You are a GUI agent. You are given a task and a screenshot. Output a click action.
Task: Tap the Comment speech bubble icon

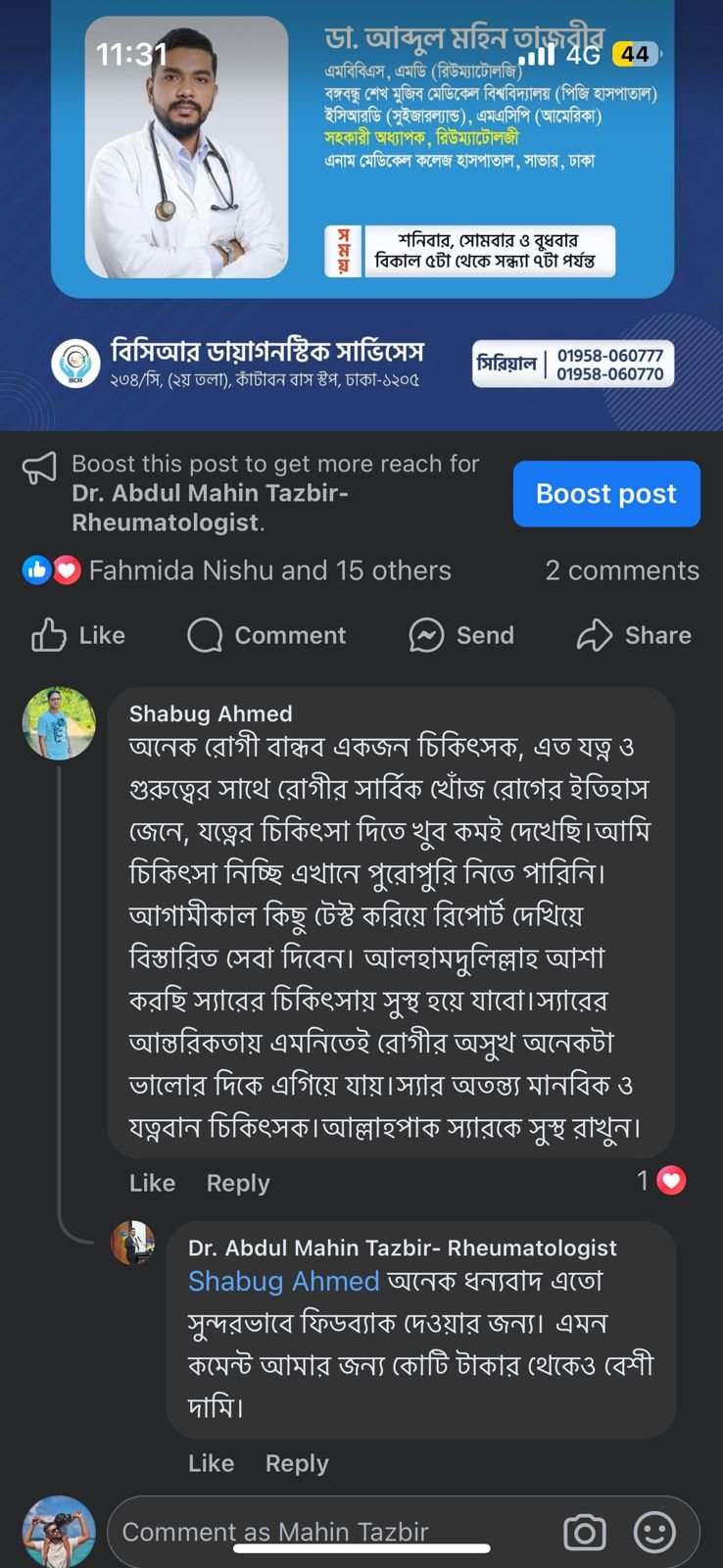205,635
